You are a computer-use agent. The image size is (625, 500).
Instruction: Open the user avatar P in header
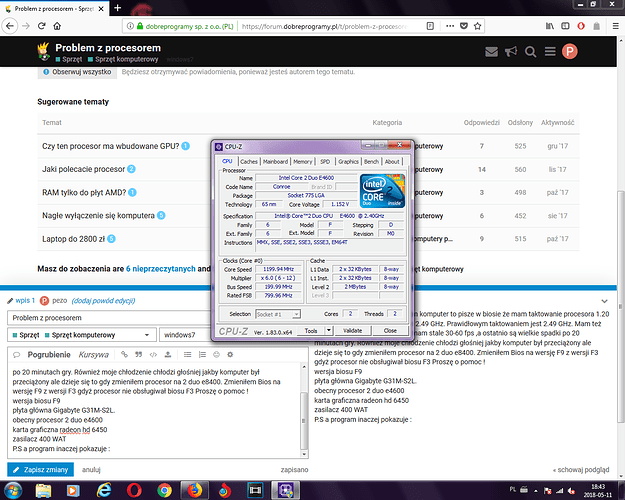[x=570, y=51]
